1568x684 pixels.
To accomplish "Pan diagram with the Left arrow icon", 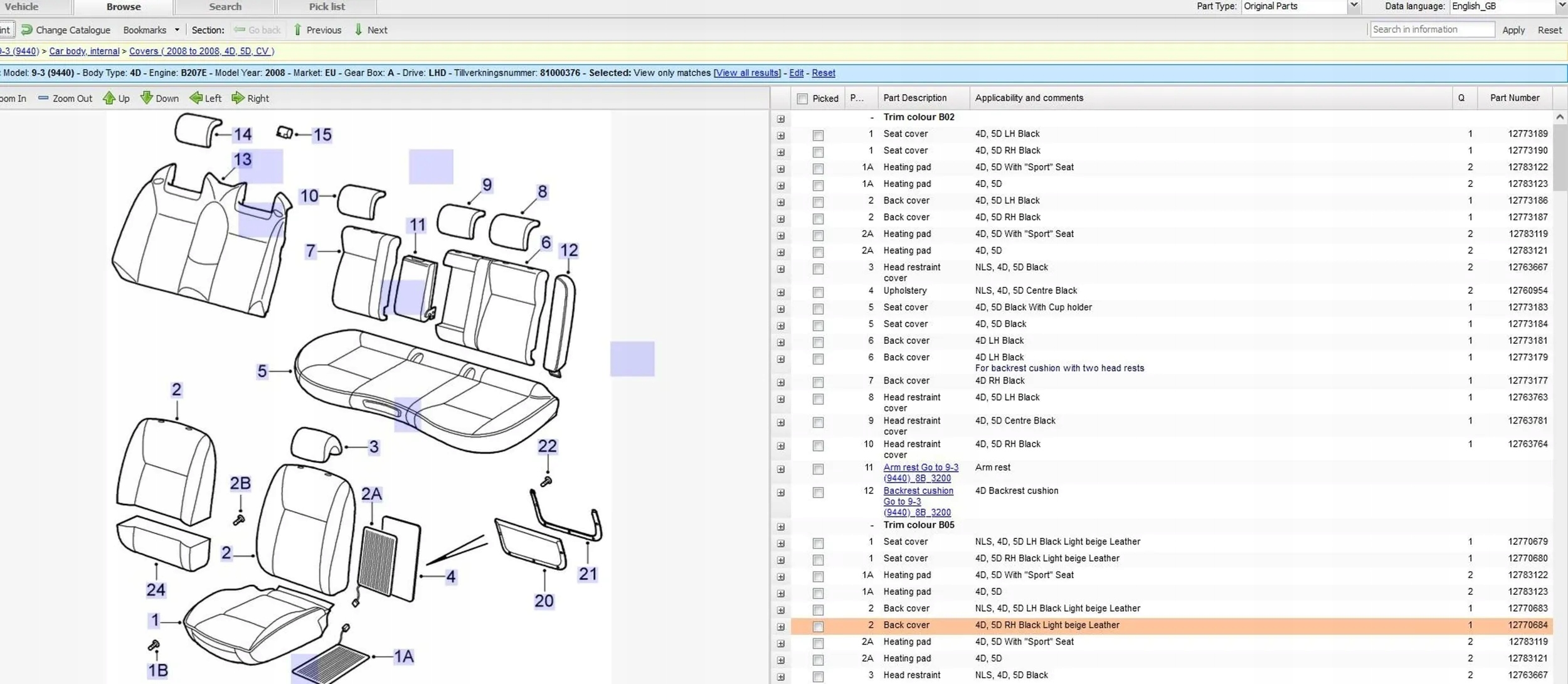I will 196,98.
